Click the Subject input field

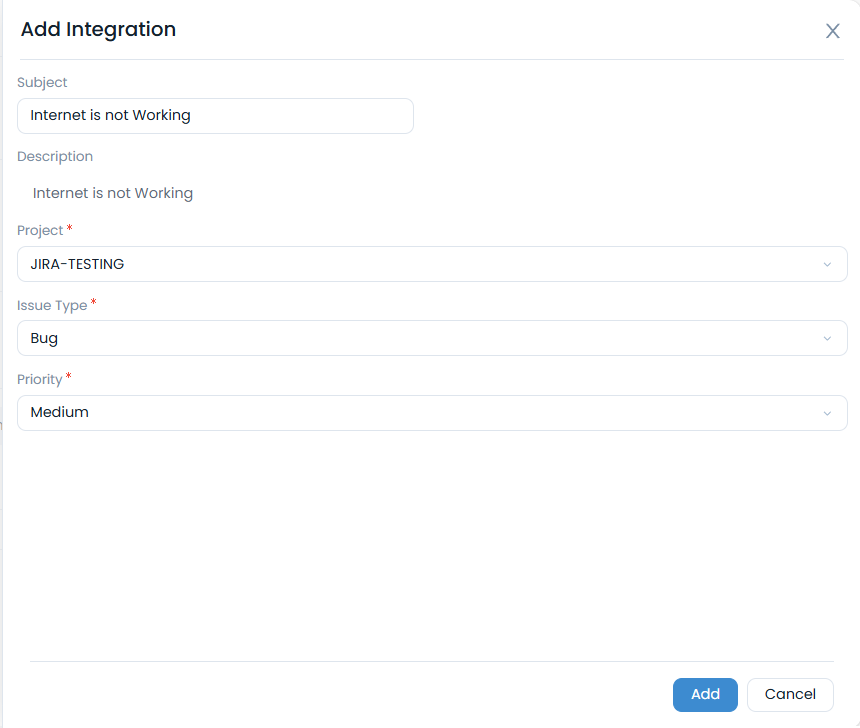[x=215, y=116]
